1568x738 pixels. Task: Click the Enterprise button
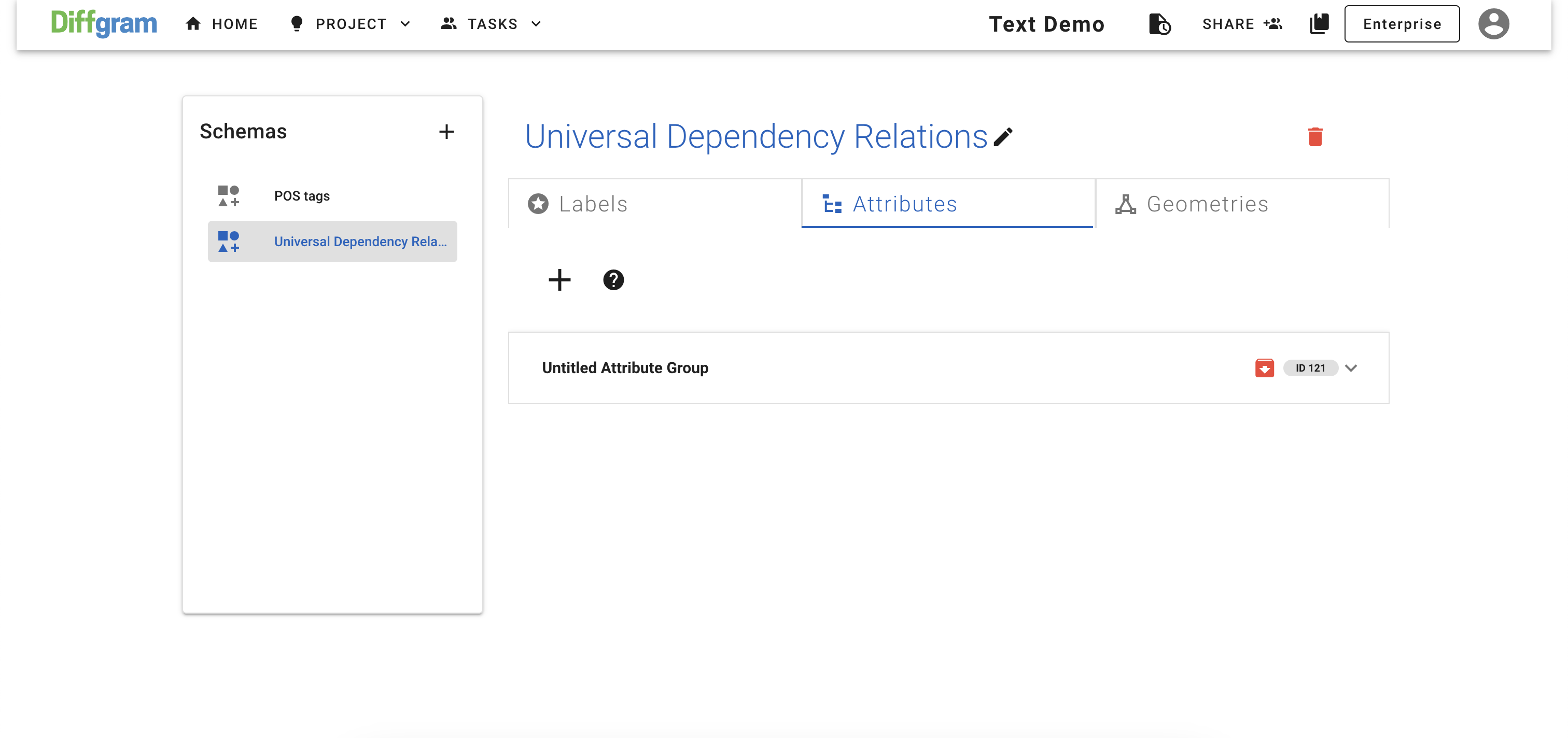click(x=1401, y=24)
